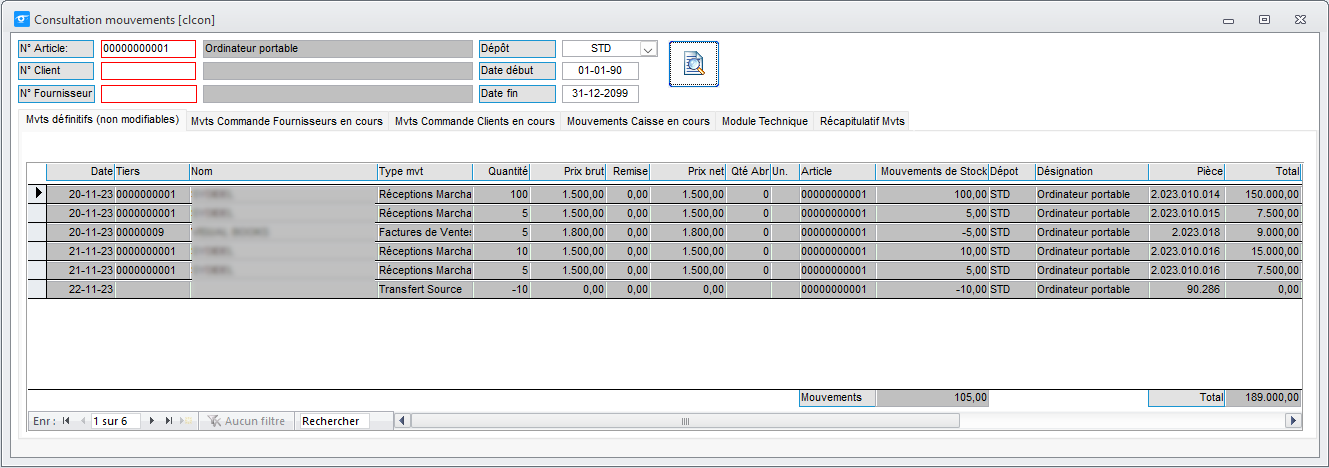This screenshot has width=1329, height=468.
Task: Click the horizontal scrollbar left arrow
Action: tap(403, 421)
